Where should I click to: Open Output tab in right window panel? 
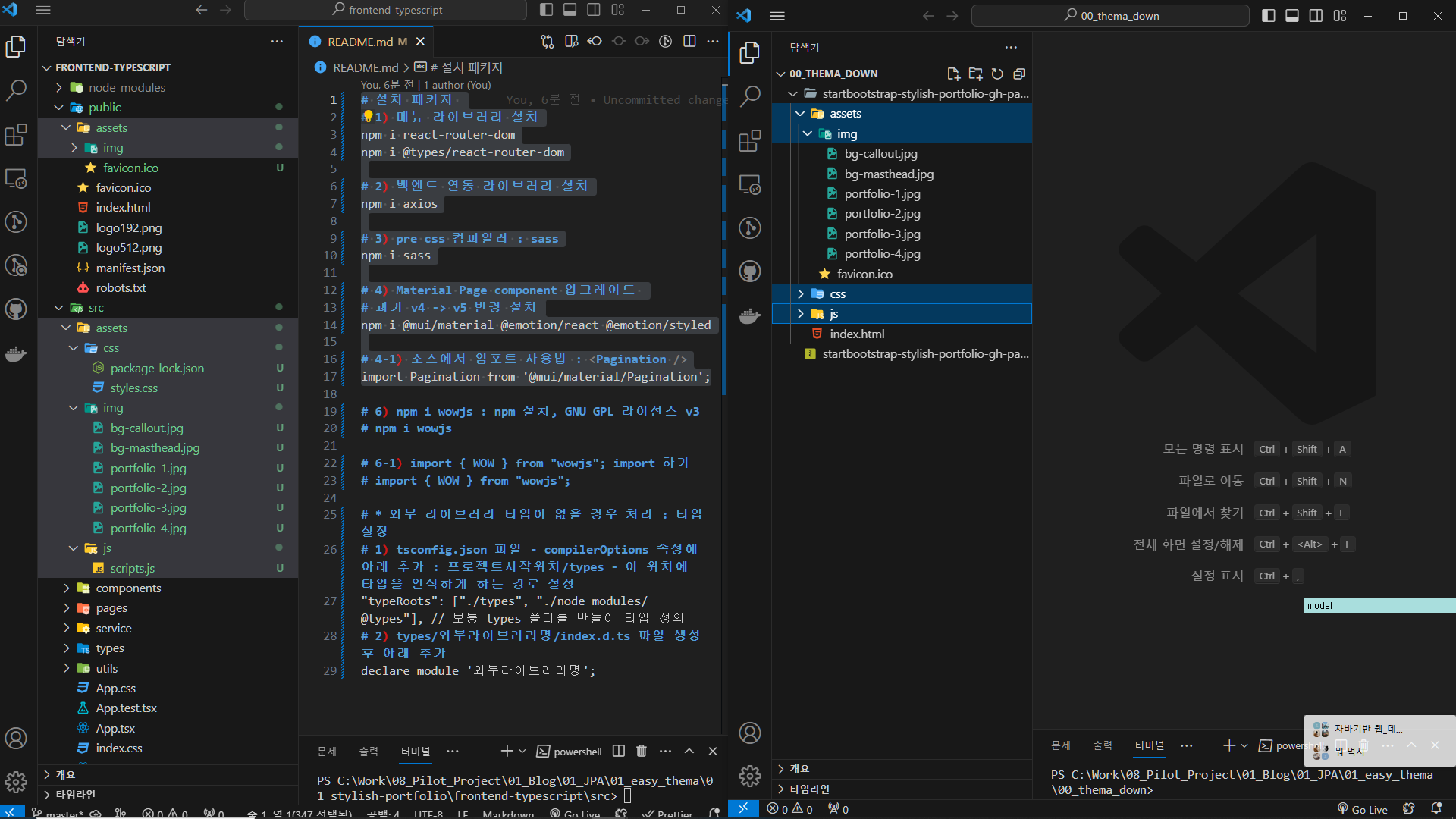point(1103,745)
